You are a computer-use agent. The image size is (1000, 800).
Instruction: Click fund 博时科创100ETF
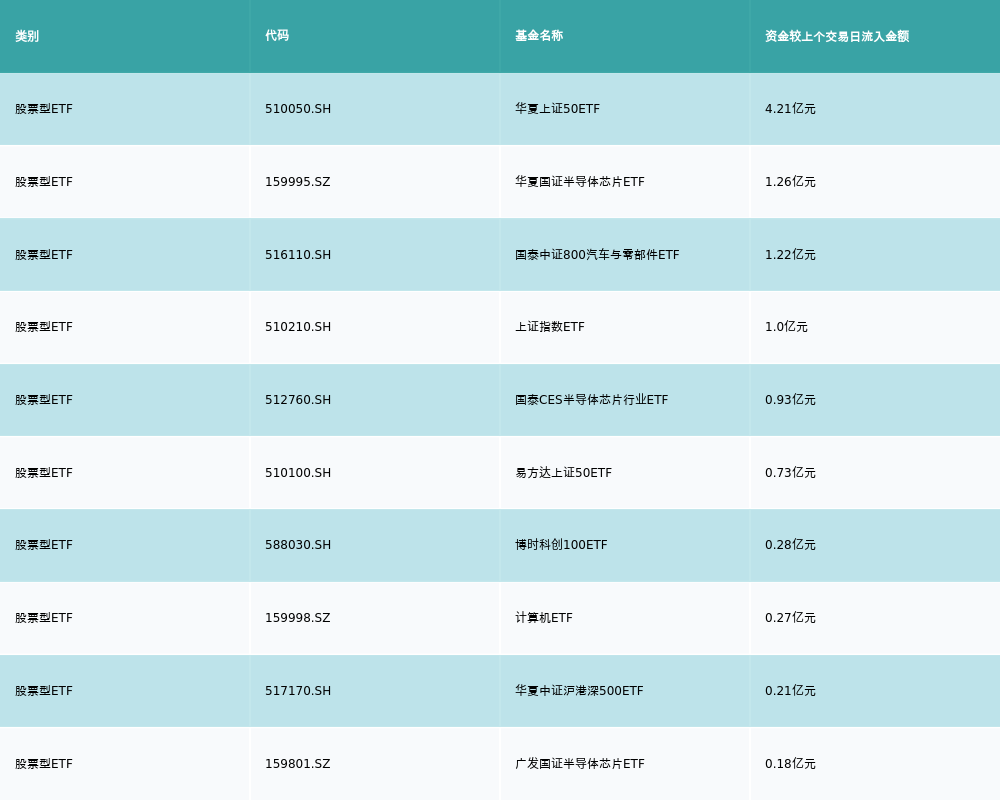point(561,545)
